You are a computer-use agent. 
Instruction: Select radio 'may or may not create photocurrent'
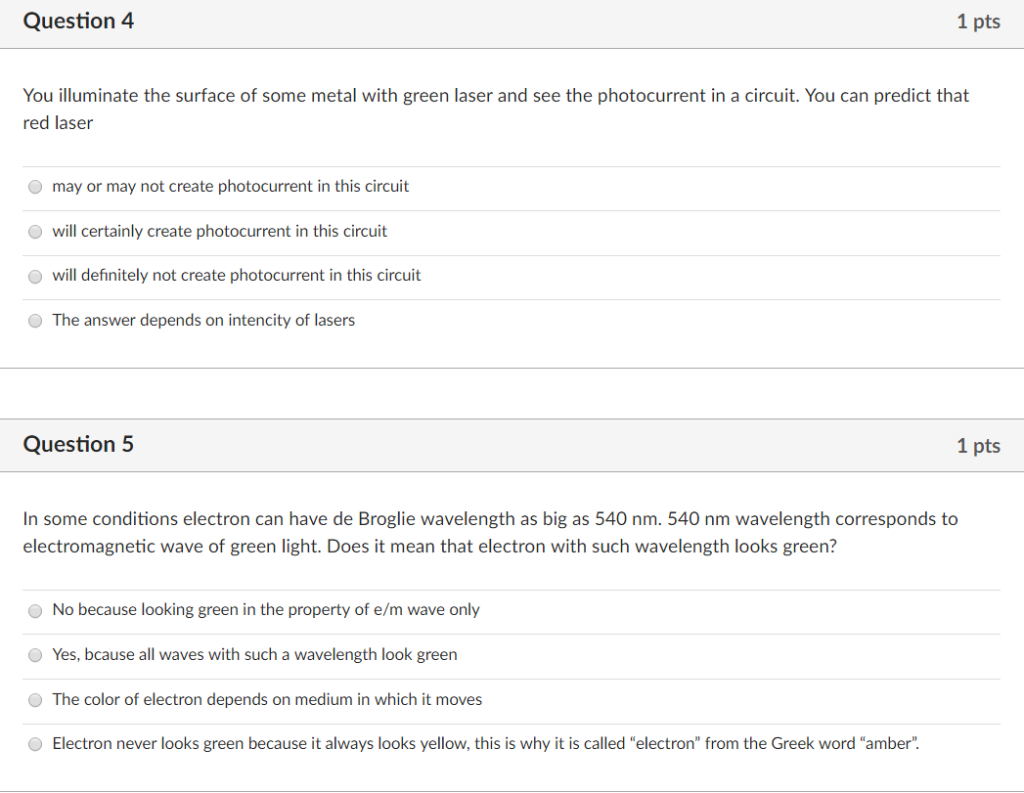click(x=35, y=187)
